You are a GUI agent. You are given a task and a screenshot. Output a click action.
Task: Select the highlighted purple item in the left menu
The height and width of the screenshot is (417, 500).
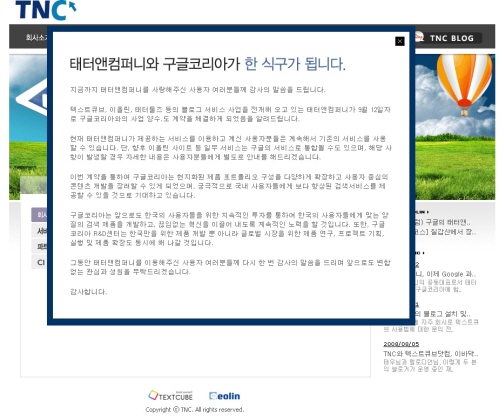pyautogui.click(x=40, y=215)
